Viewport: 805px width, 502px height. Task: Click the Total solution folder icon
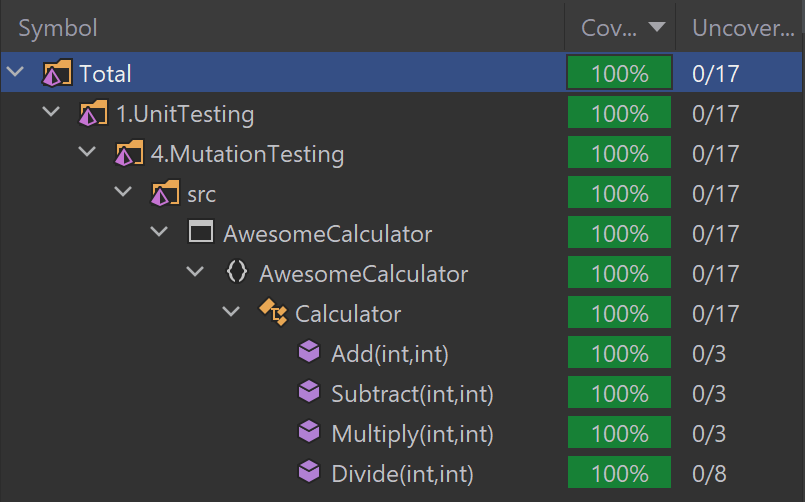pyautogui.click(x=57, y=73)
